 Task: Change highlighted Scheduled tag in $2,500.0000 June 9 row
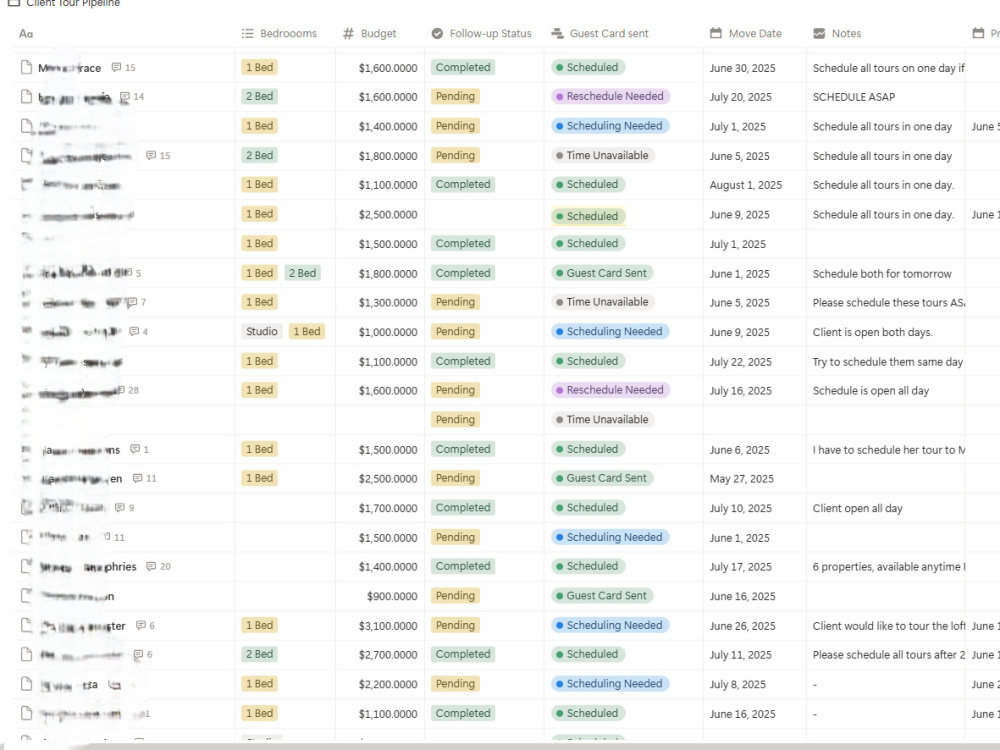click(x=588, y=216)
